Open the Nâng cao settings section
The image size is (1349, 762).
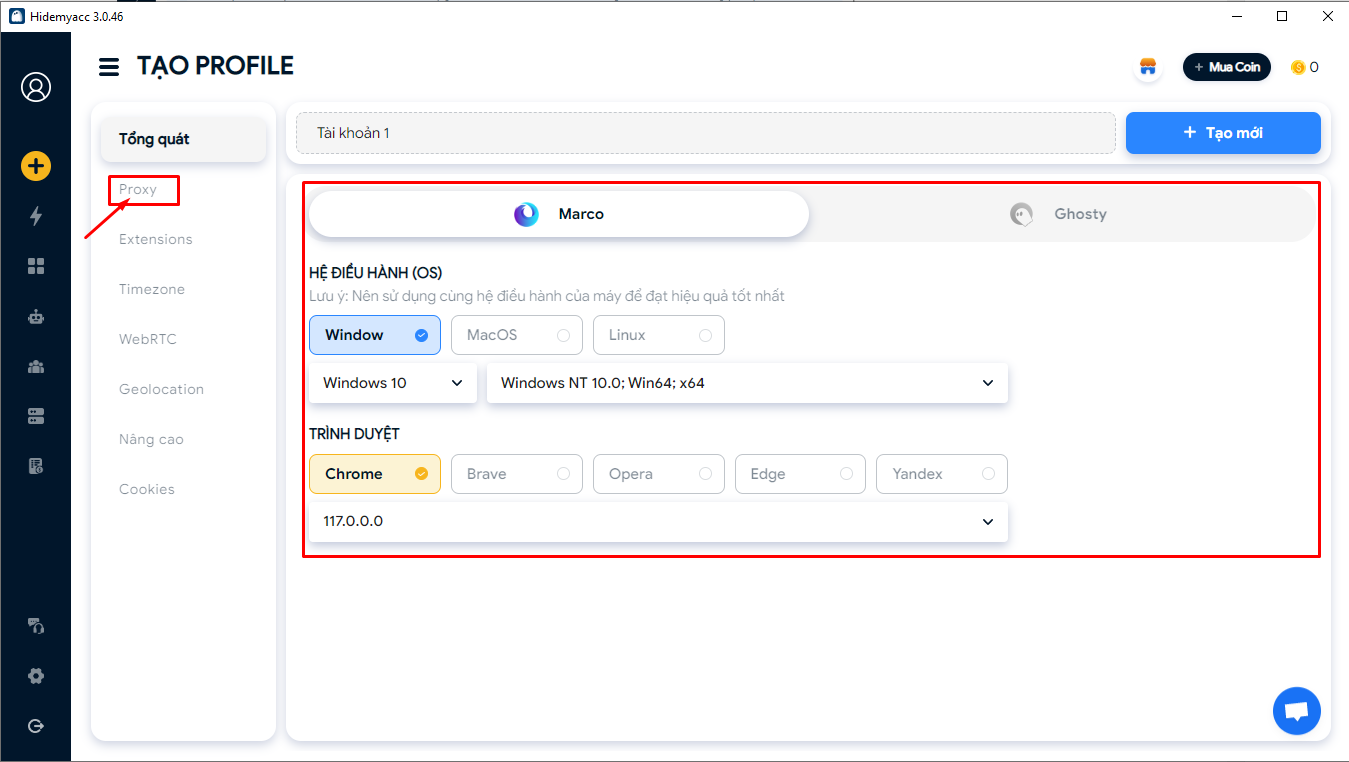coord(151,439)
